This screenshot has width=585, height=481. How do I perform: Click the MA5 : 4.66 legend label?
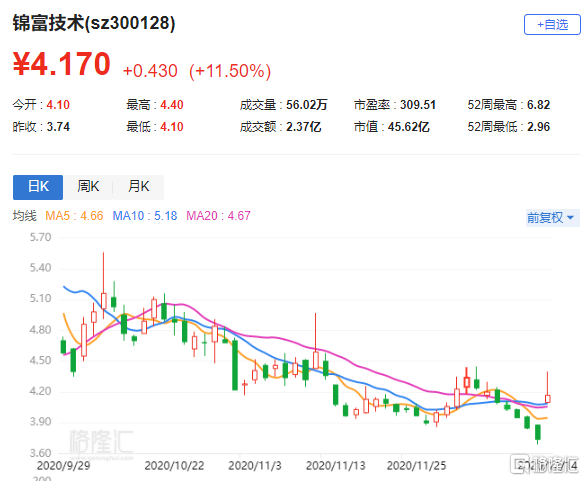pos(74,216)
